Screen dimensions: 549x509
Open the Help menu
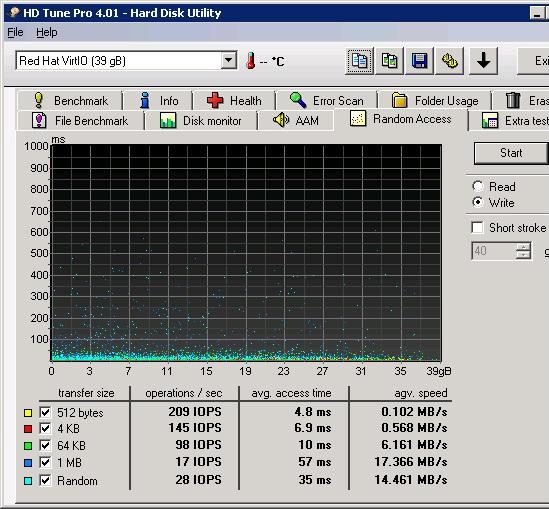click(x=47, y=32)
